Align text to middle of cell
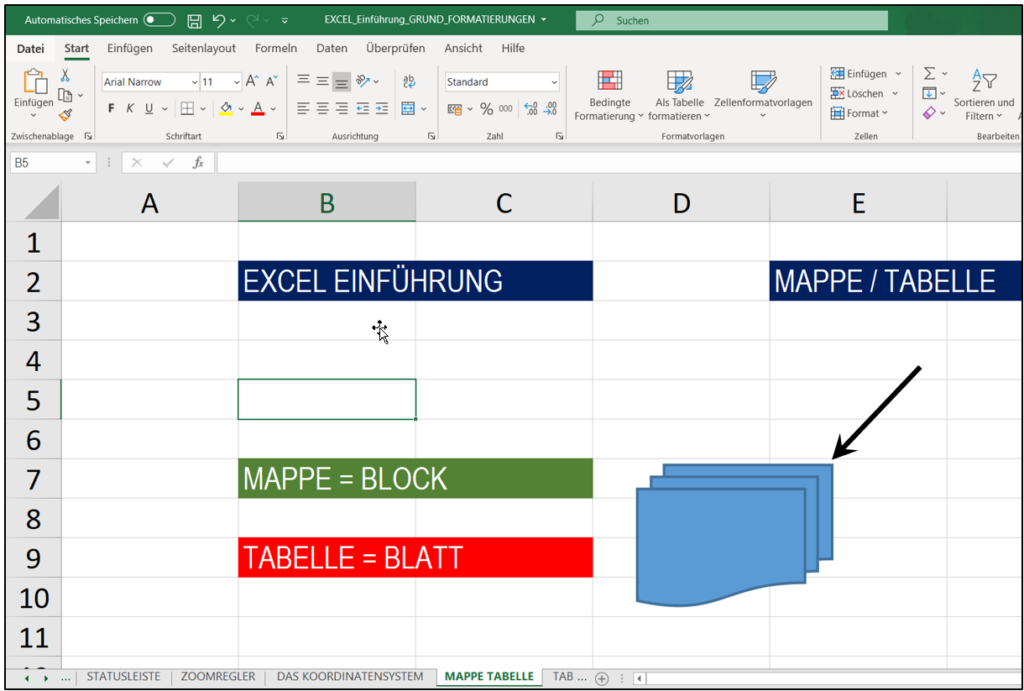The height and width of the screenshot is (691, 1024). point(323,82)
